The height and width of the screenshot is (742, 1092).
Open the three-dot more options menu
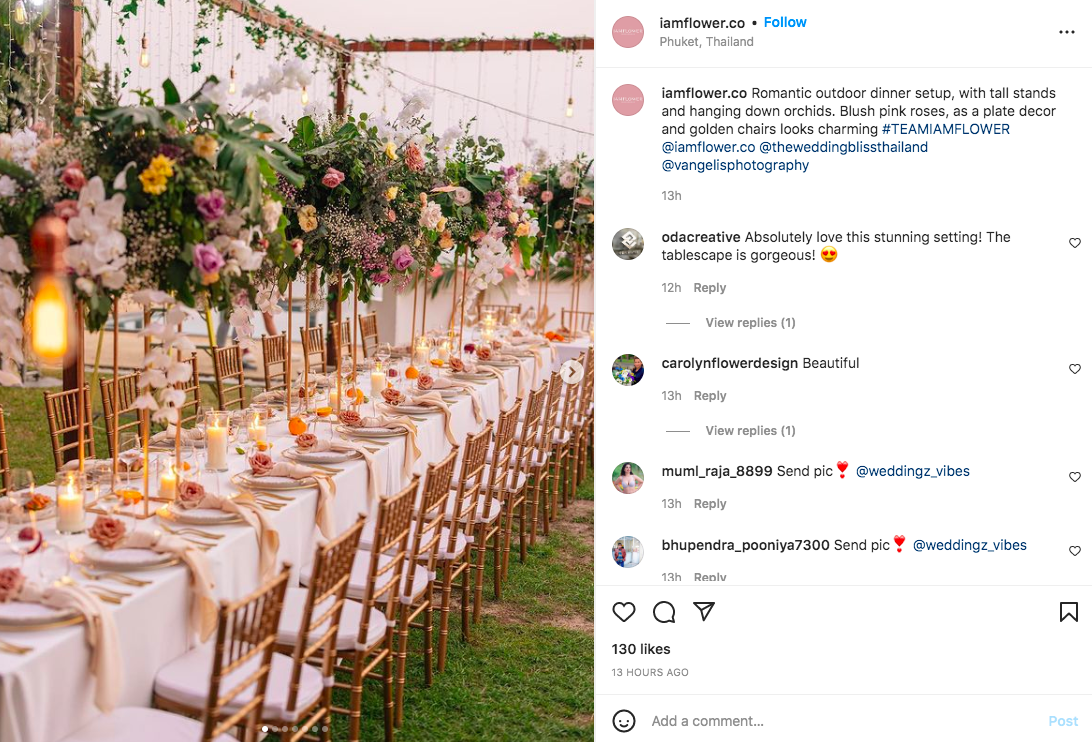click(x=1066, y=32)
